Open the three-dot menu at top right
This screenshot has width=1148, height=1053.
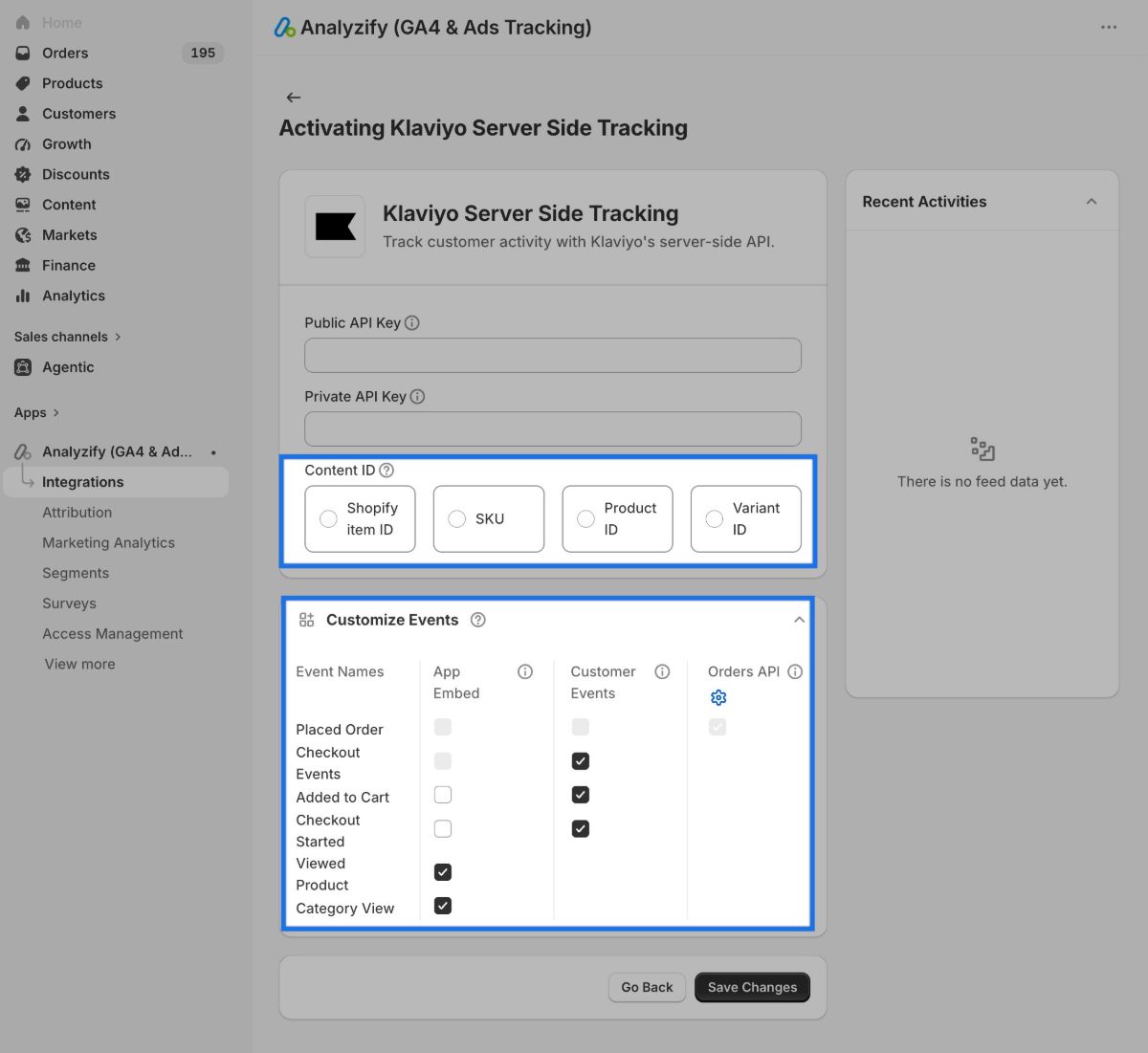tap(1109, 27)
